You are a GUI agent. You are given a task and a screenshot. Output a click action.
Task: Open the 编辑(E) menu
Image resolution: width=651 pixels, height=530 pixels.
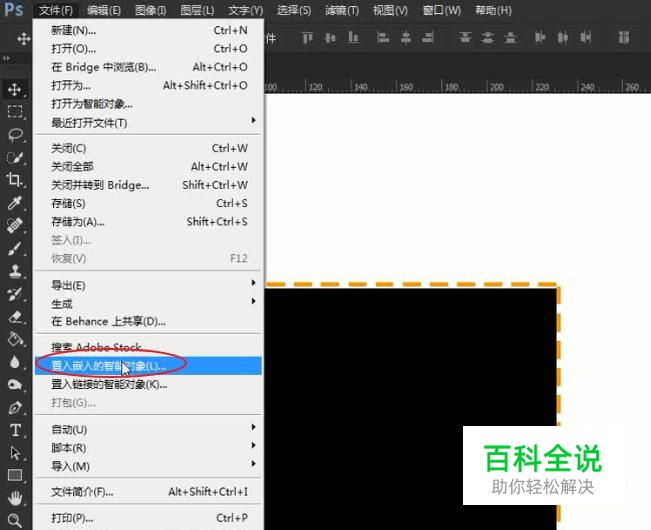[104, 10]
